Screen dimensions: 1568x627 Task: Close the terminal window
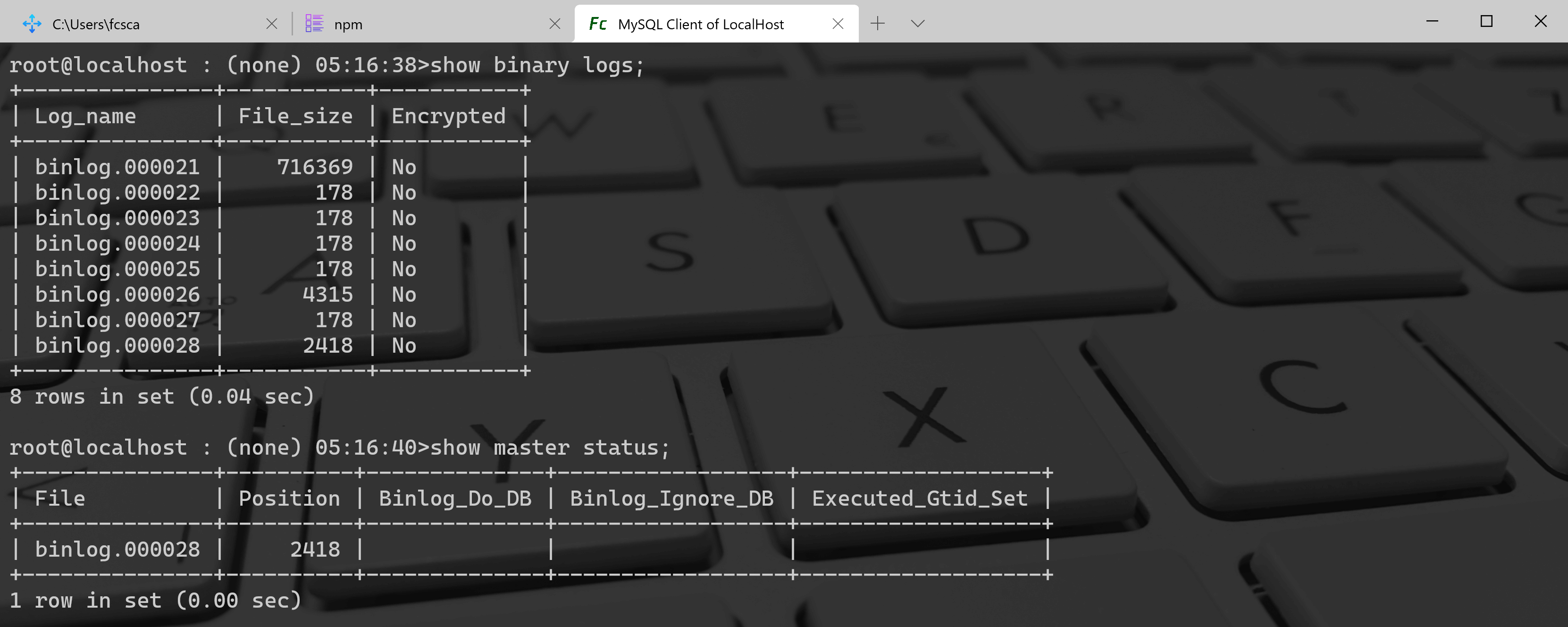coord(1541,21)
